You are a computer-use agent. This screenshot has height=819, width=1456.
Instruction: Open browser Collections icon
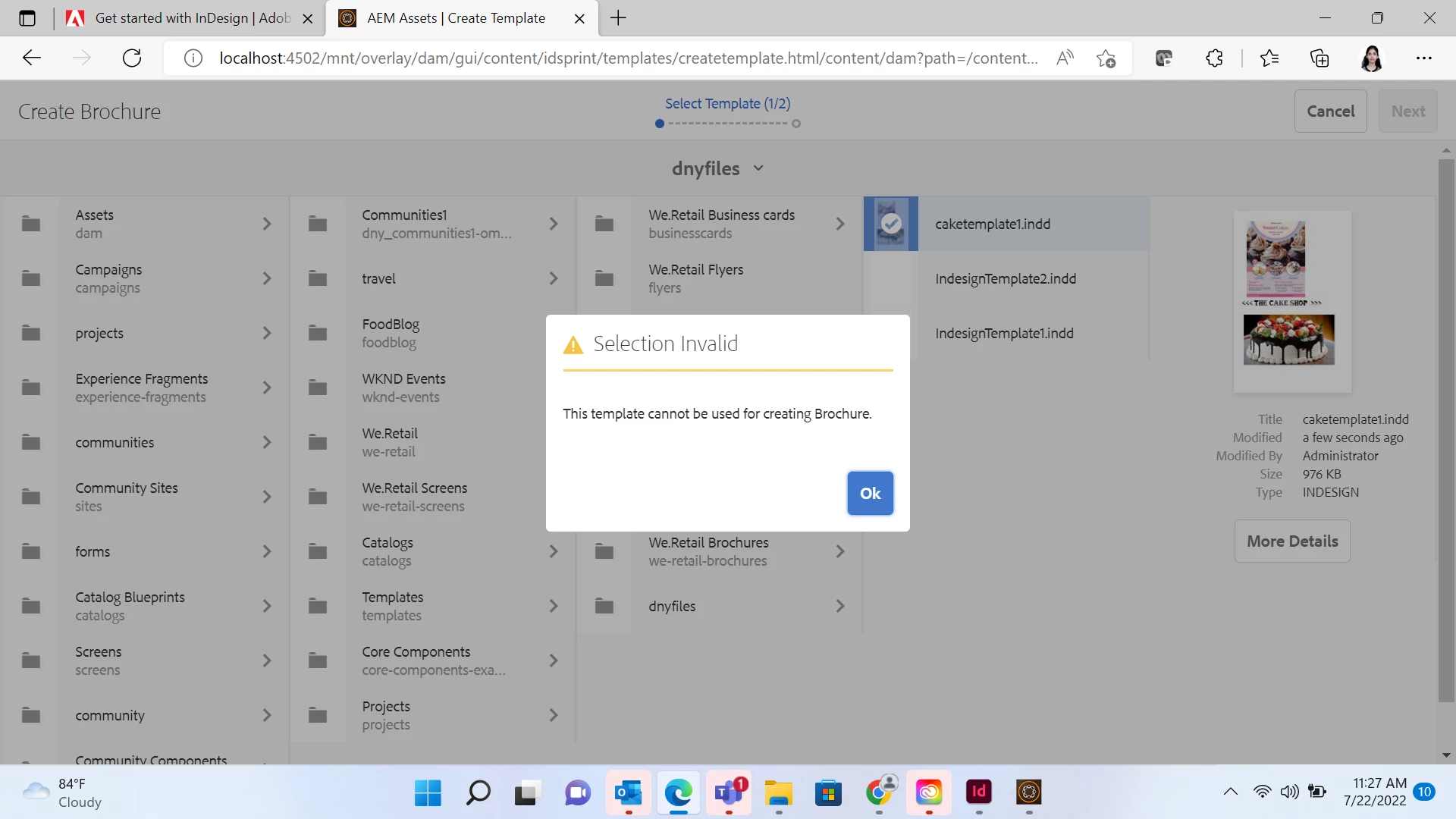[1319, 58]
